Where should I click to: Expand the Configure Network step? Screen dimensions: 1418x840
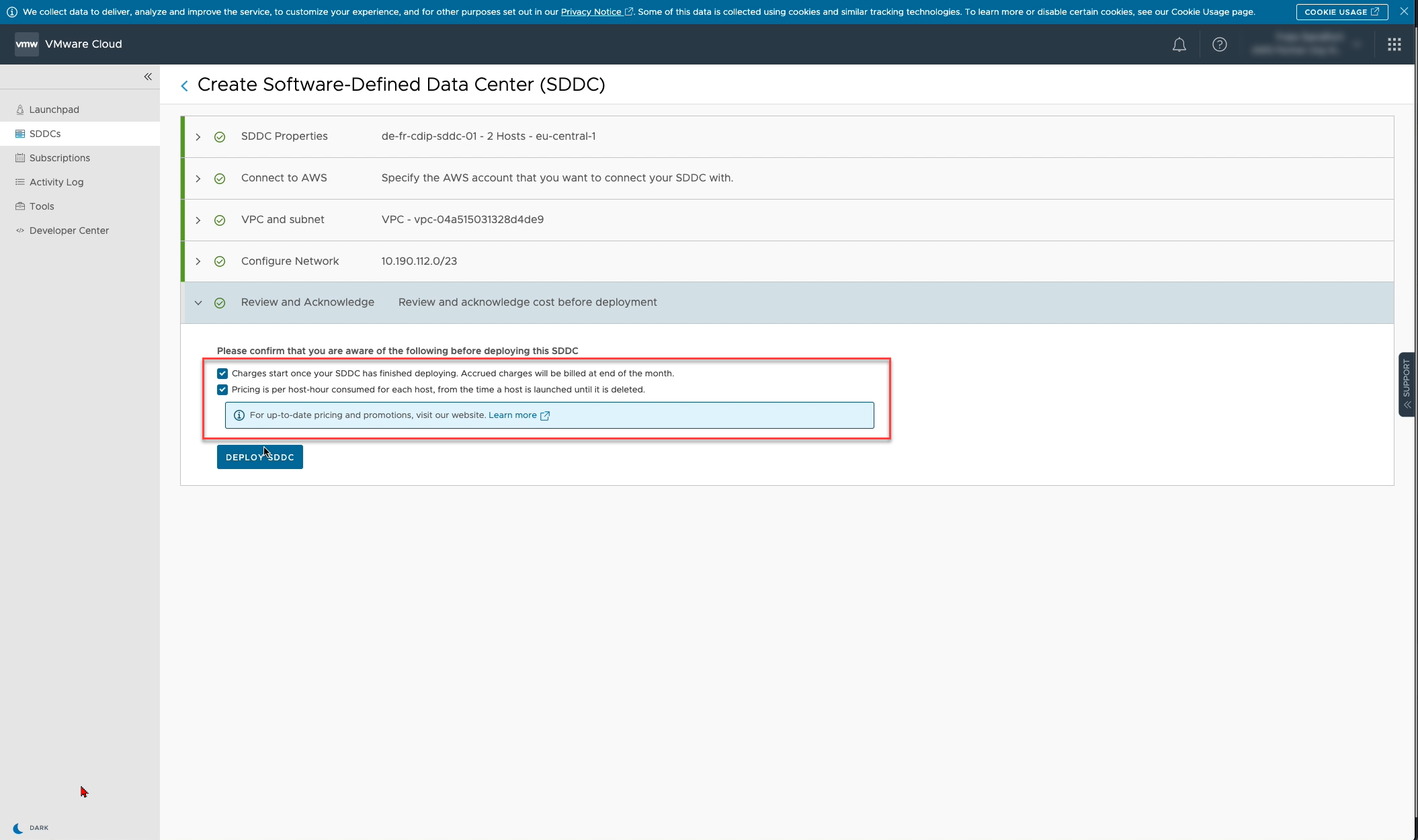click(198, 261)
